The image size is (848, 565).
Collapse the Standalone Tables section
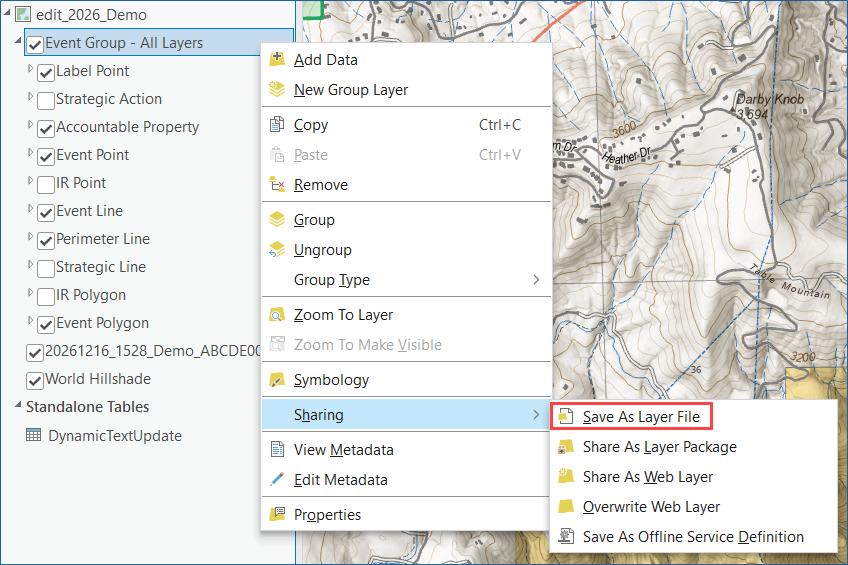click(18, 405)
